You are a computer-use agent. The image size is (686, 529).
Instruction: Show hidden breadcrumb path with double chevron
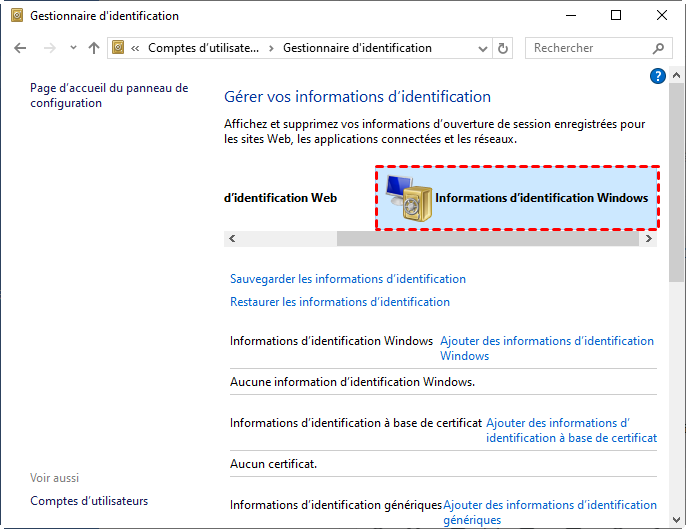135,48
